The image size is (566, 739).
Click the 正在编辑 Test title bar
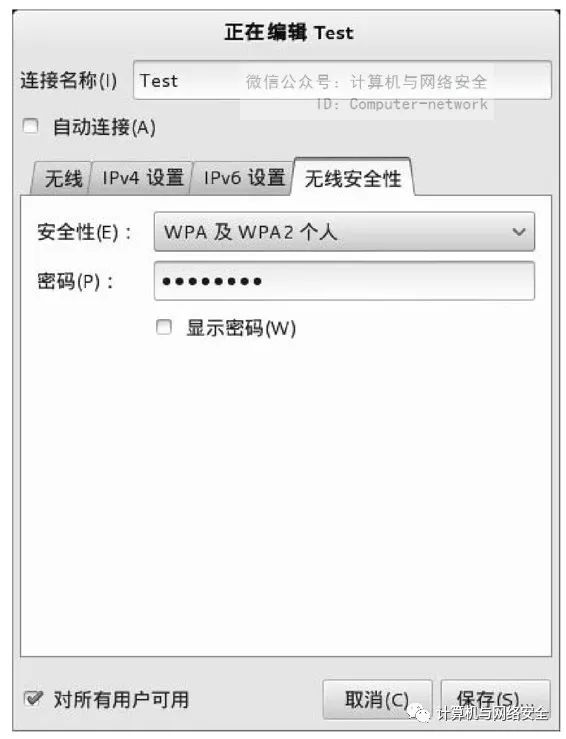(288, 33)
